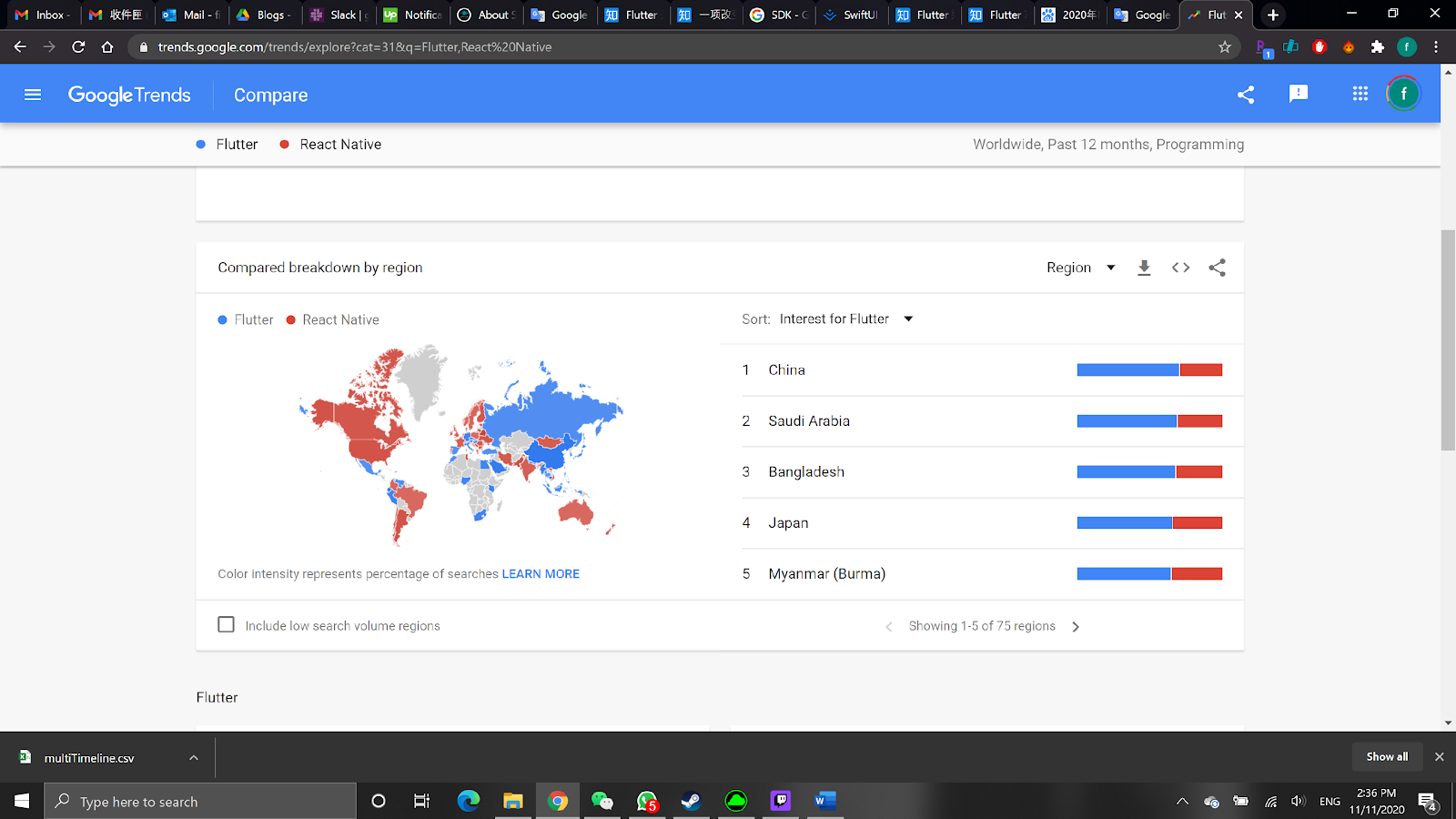Go to the next page of regions
1456x819 pixels.
(x=1076, y=627)
